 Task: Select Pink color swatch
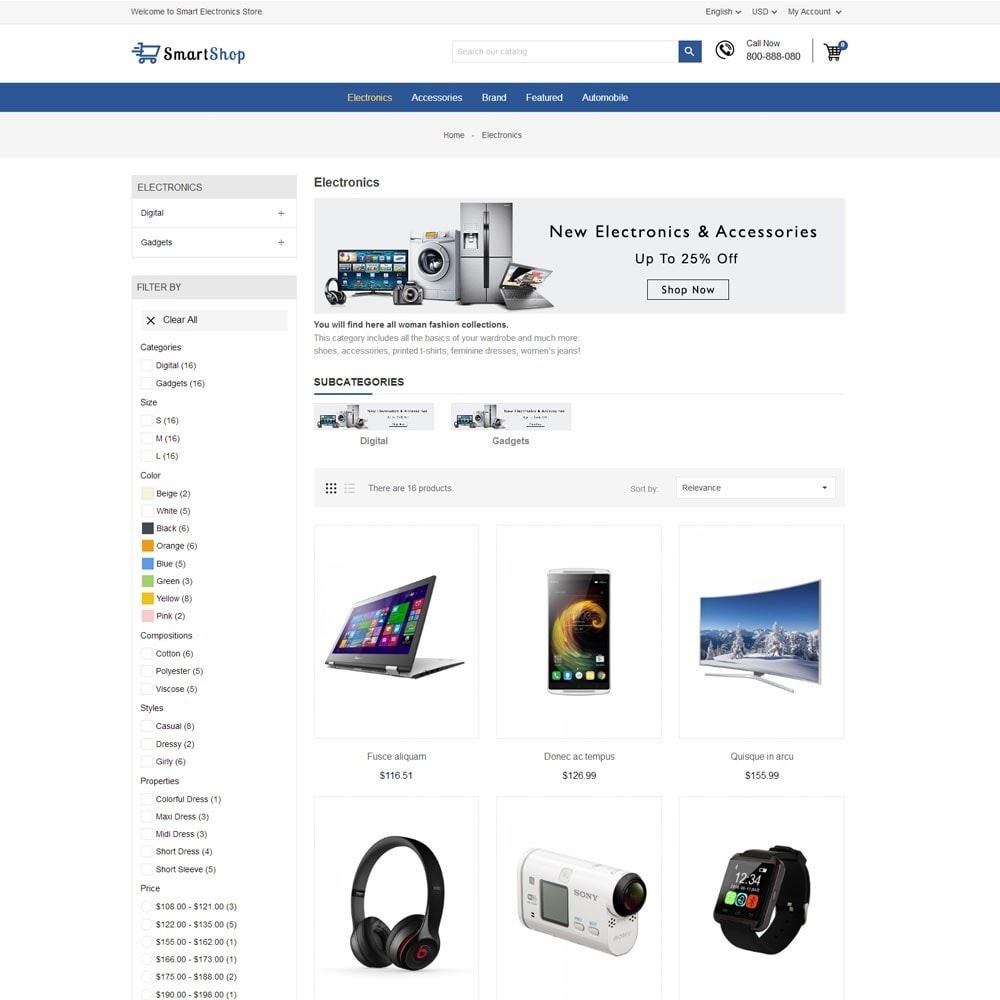(147, 616)
